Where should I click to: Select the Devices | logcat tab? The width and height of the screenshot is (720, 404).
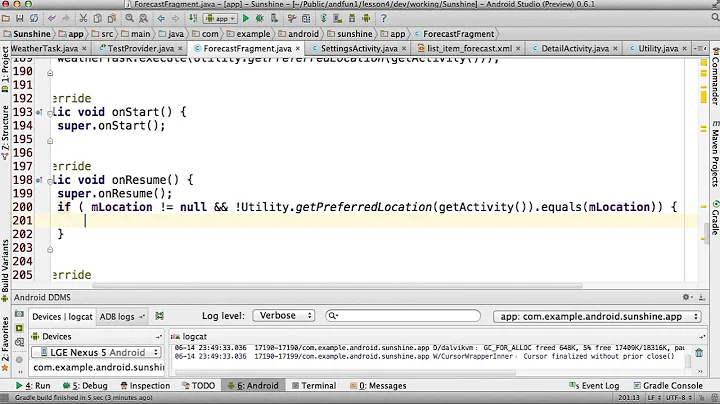point(62,316)
